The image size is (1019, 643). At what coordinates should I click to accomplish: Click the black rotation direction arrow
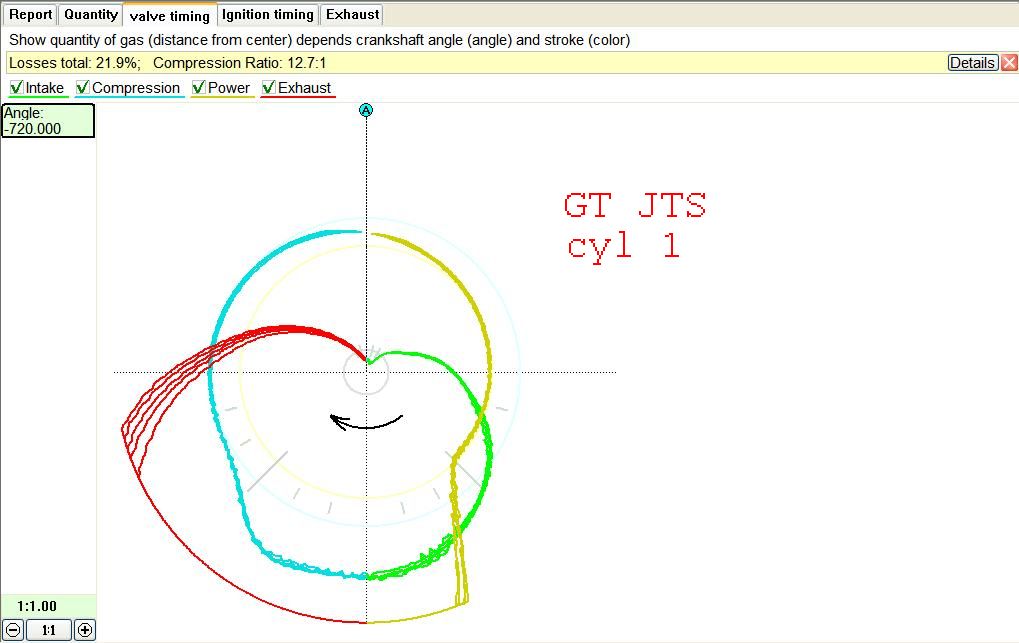click(367, 423)
